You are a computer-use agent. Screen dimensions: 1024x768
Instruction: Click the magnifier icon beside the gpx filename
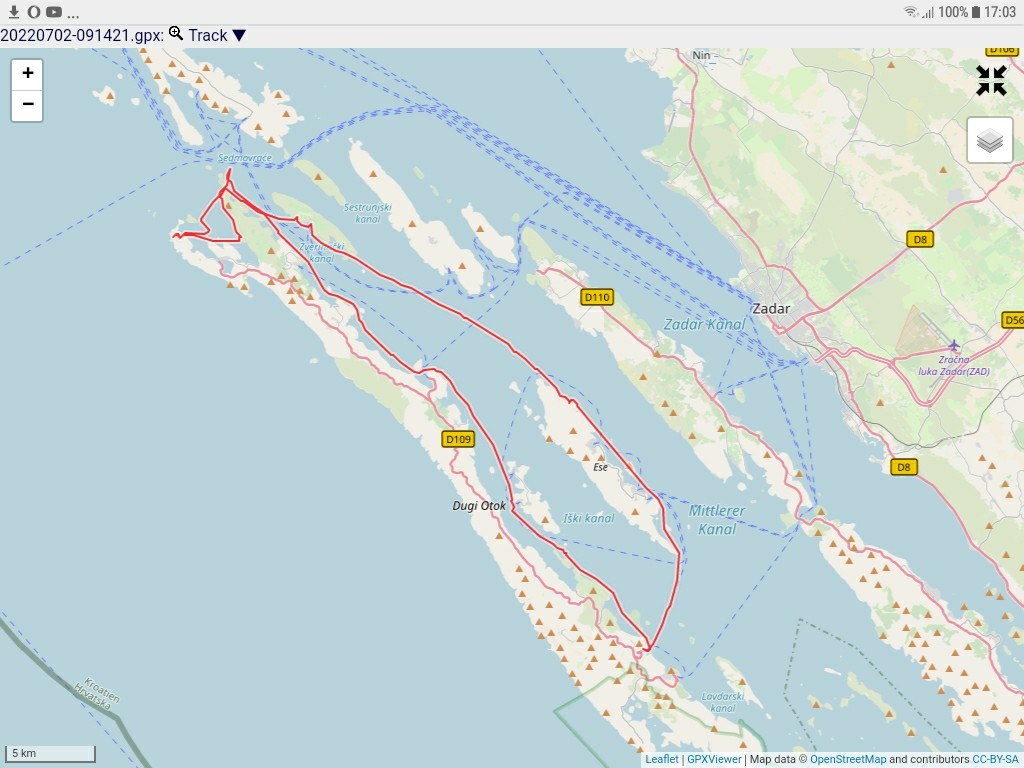click(x=176, y=34)
